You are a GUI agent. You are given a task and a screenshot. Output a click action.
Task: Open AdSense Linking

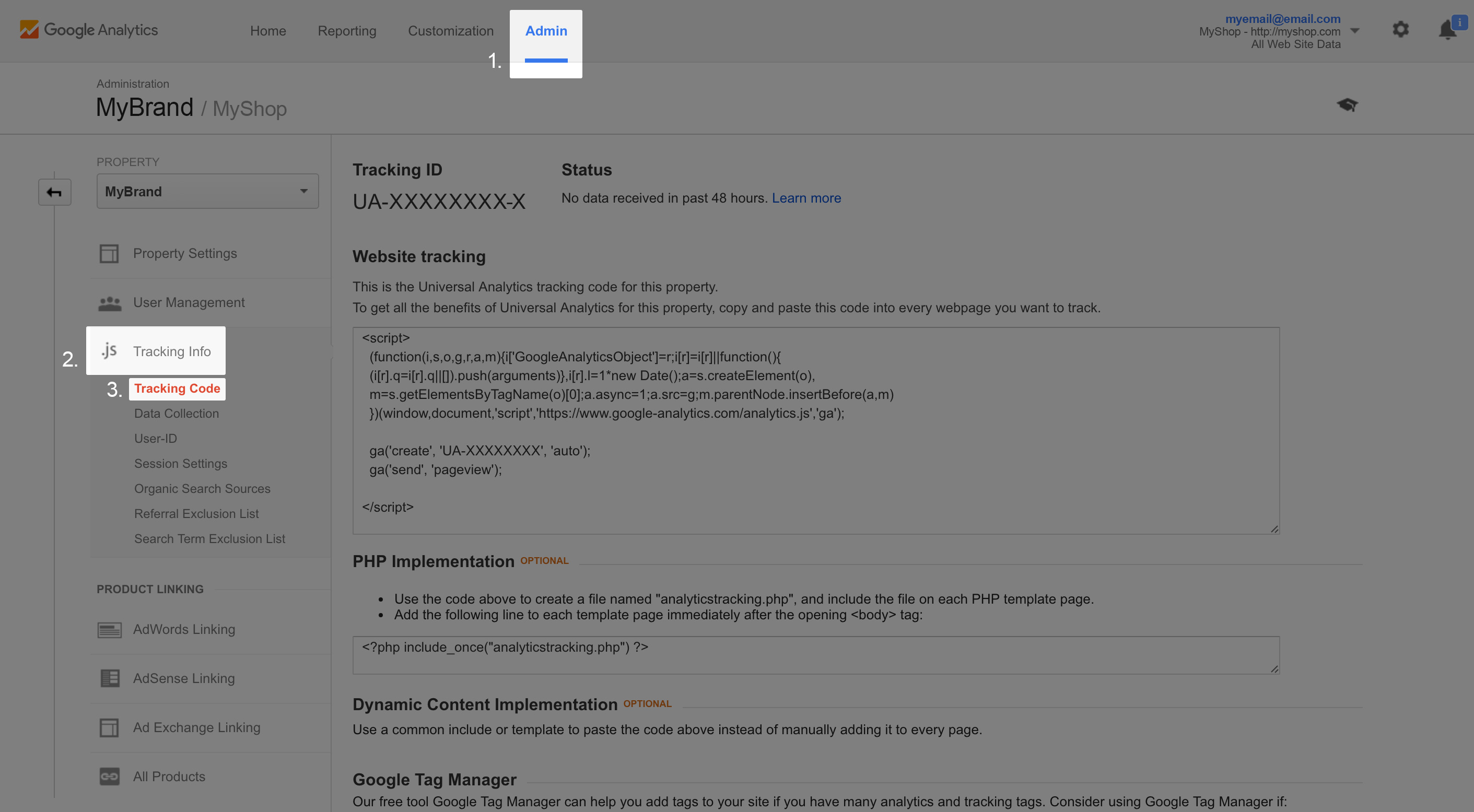point(184,678)
